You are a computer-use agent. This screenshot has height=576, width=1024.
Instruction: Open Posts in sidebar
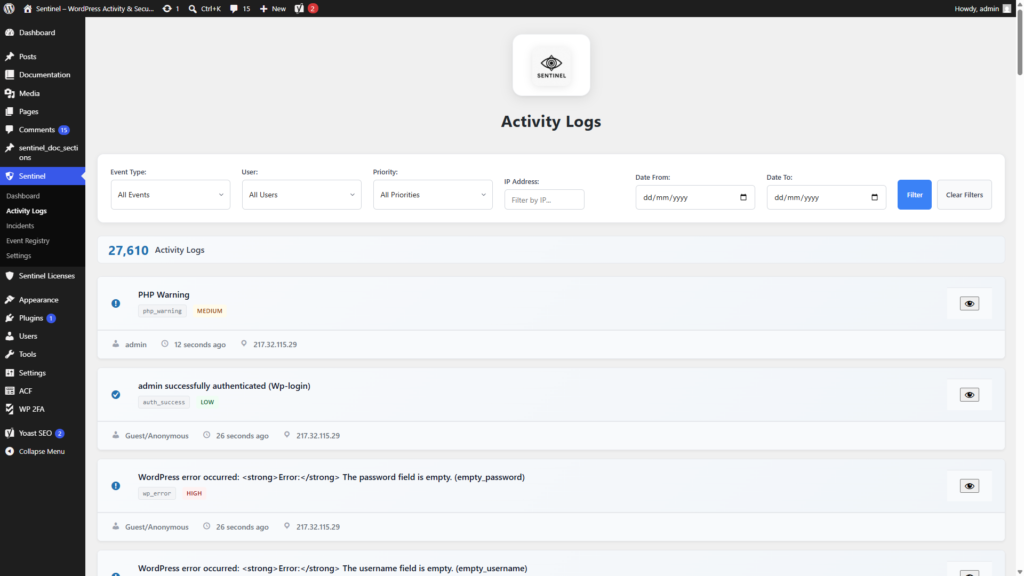point(27,57)
